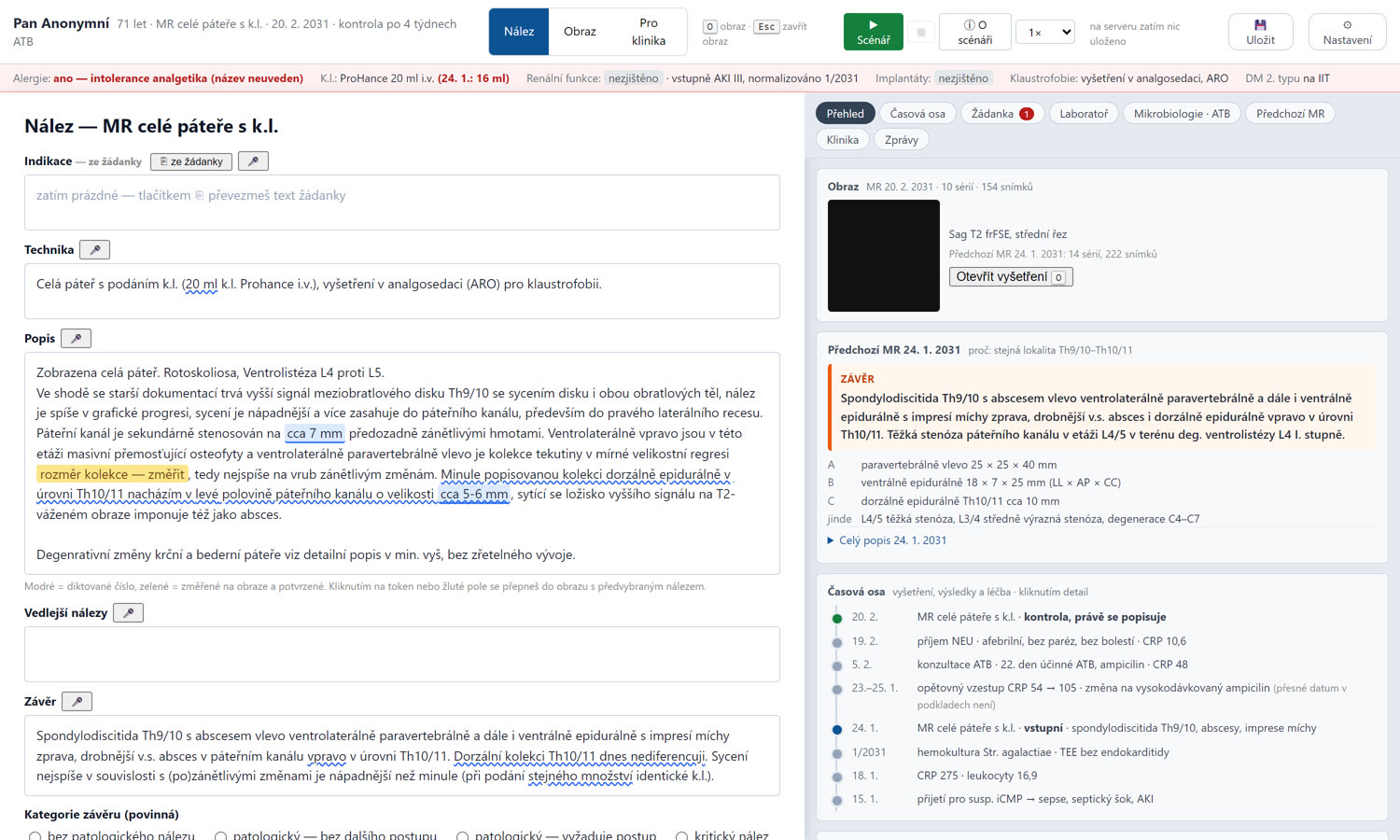Click into the empty Indikace text field

[x=402, y=202]
